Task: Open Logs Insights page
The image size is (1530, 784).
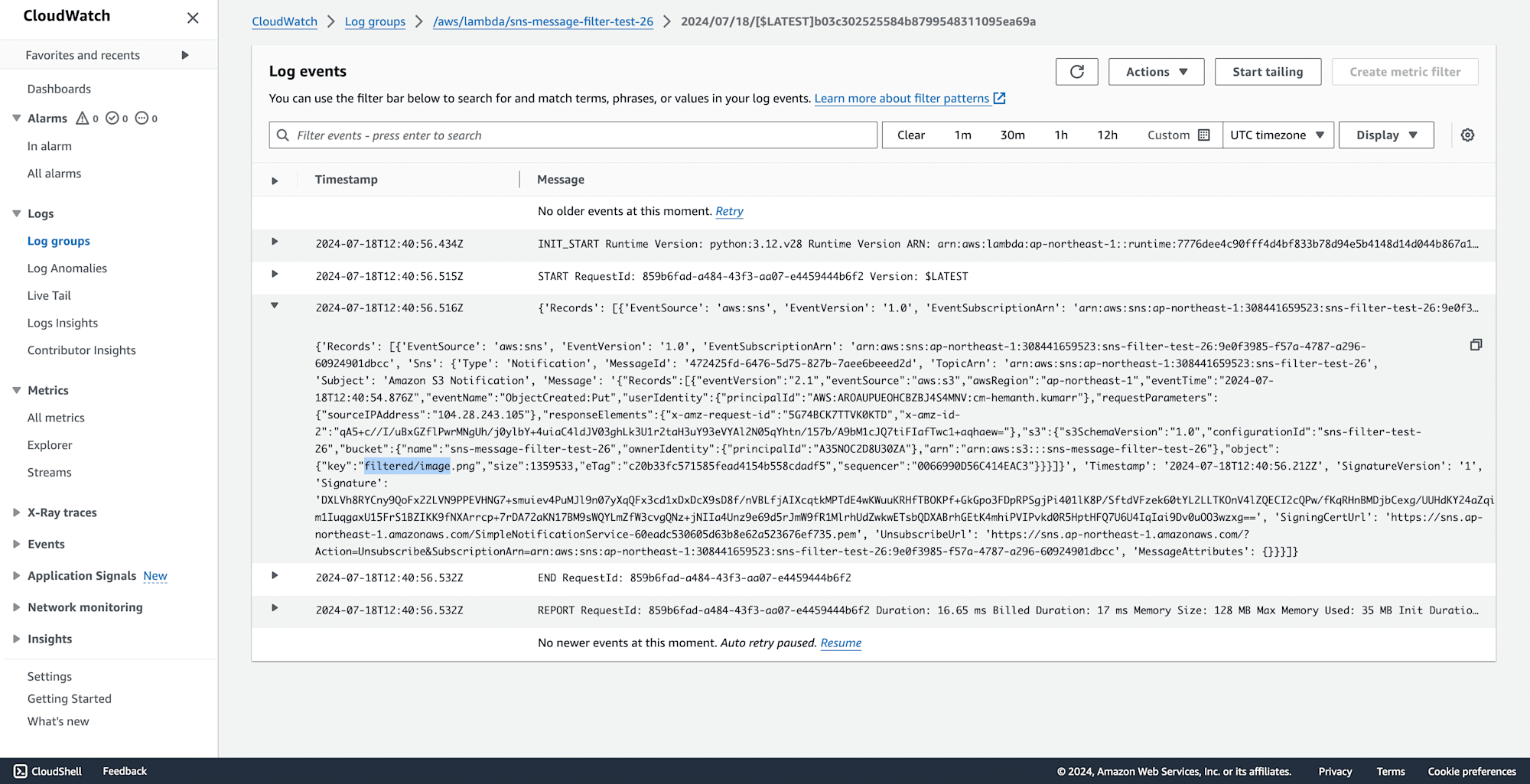Action: tap(63, 323)
